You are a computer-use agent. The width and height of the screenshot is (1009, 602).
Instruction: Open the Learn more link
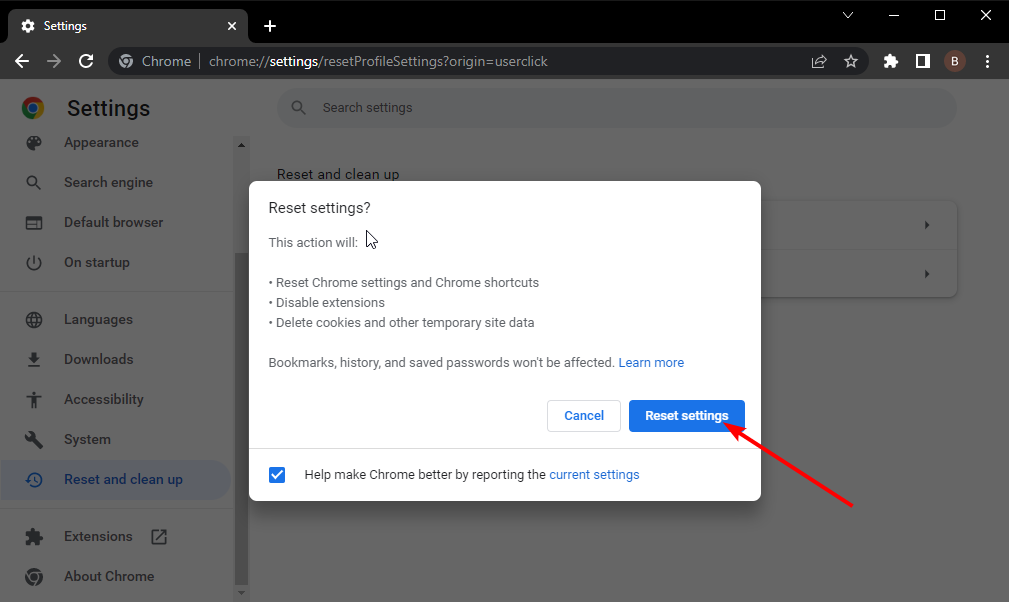(651, 363)
